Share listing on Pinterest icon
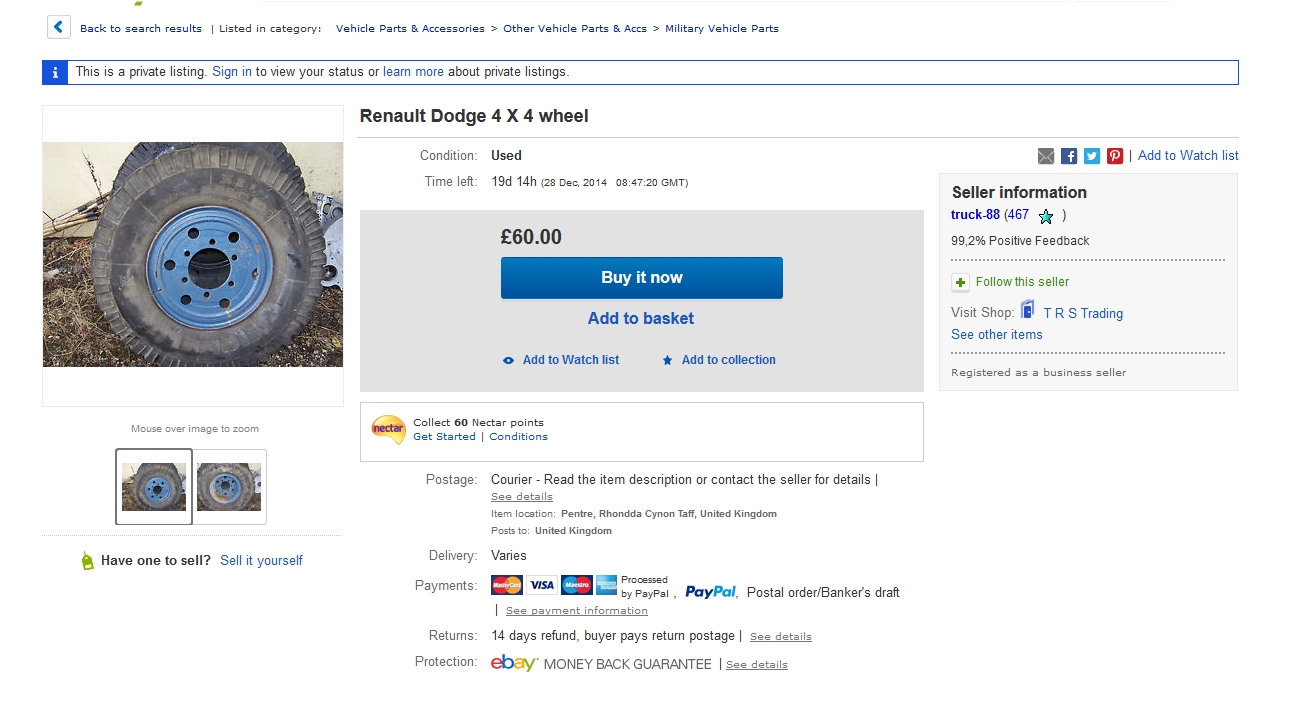Image resolution: width=1302 pixels, height=711 pixels. coord(1115,156)
